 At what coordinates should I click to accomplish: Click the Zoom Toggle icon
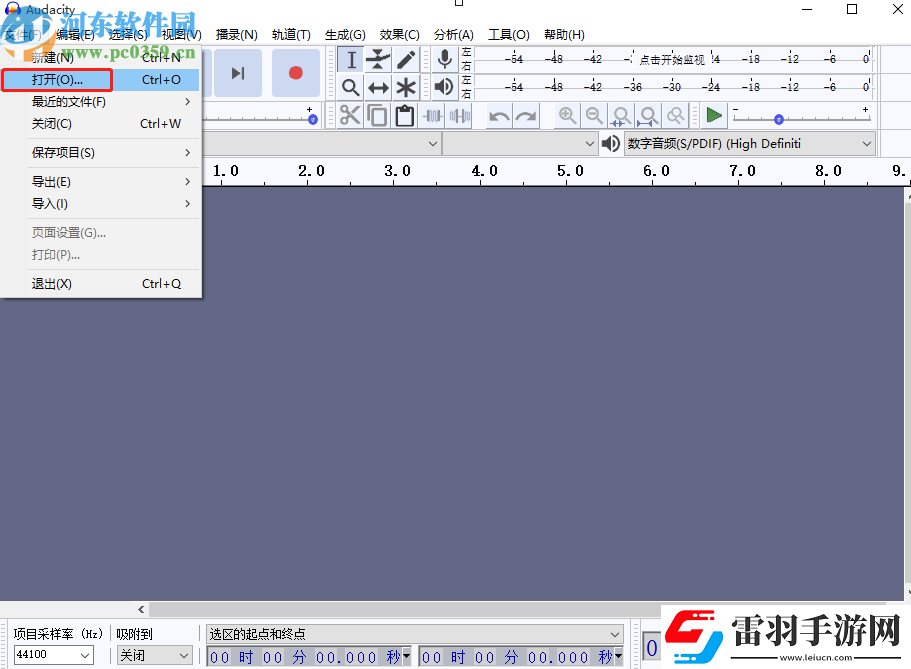(x=675, y=116)
